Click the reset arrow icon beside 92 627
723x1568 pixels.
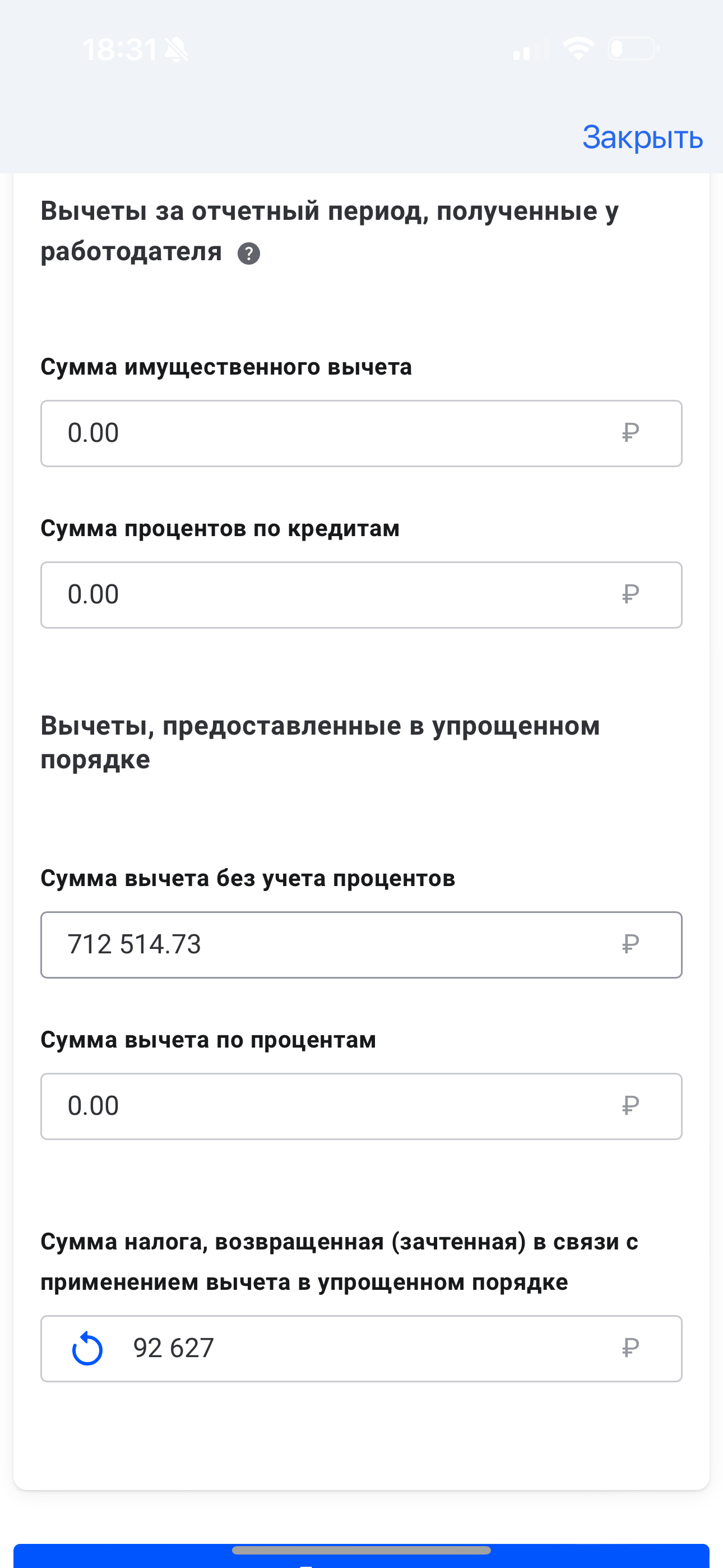click(87, 1348)
